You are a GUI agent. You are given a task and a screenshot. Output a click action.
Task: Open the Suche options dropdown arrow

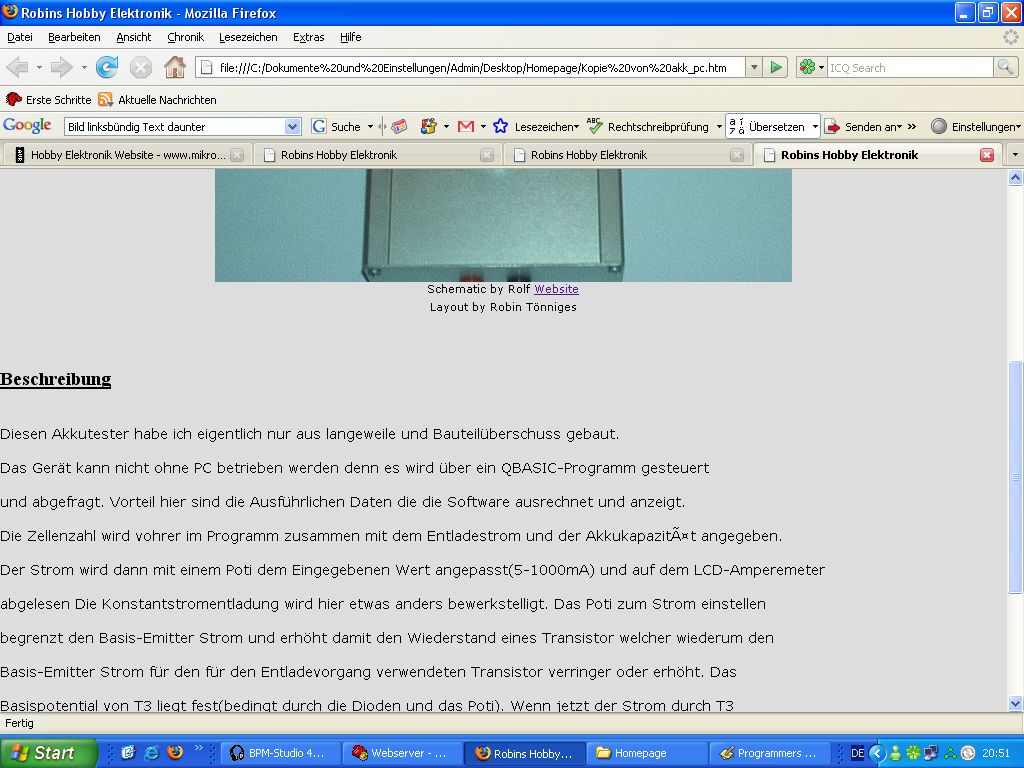(370, 126)
